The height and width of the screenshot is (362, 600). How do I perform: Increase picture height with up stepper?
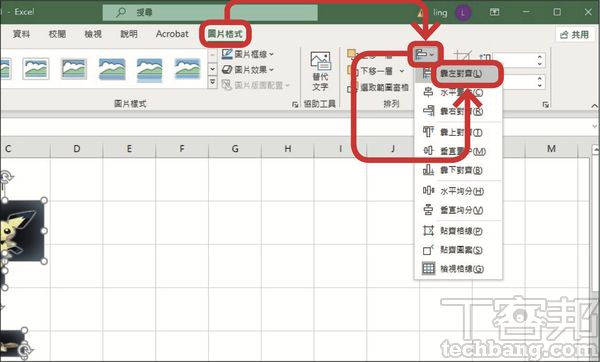click(540, 57)
